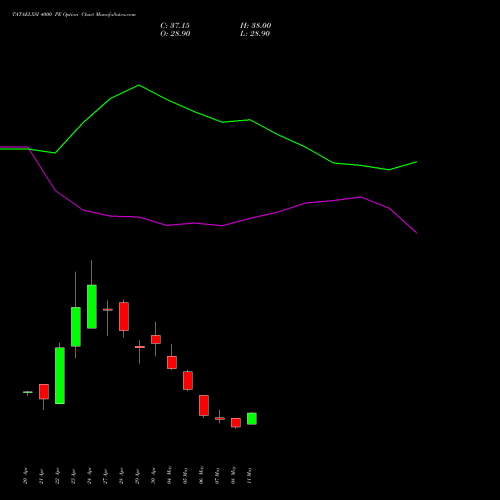The width and height of the screenshot is (500, 500).
Task: Select the red candle above 30 Apr
Action: tap(156, 339)
